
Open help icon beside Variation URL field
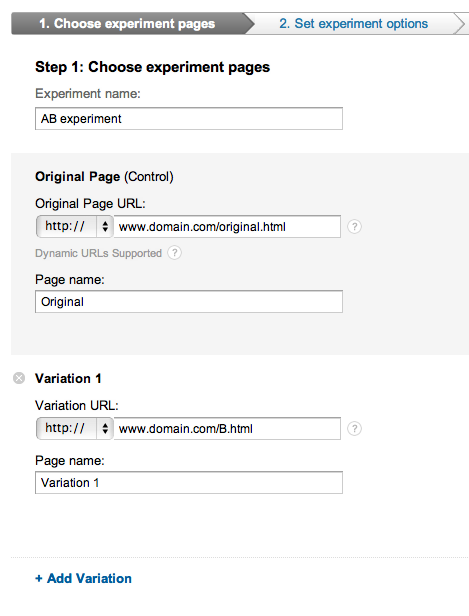pyautogui.click(x=354, y=429)
